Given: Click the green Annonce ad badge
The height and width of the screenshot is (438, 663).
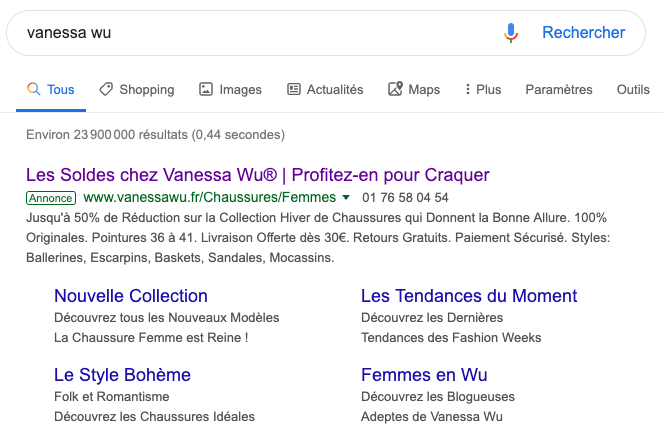Looking at the screenshot, I should point(51,198).
